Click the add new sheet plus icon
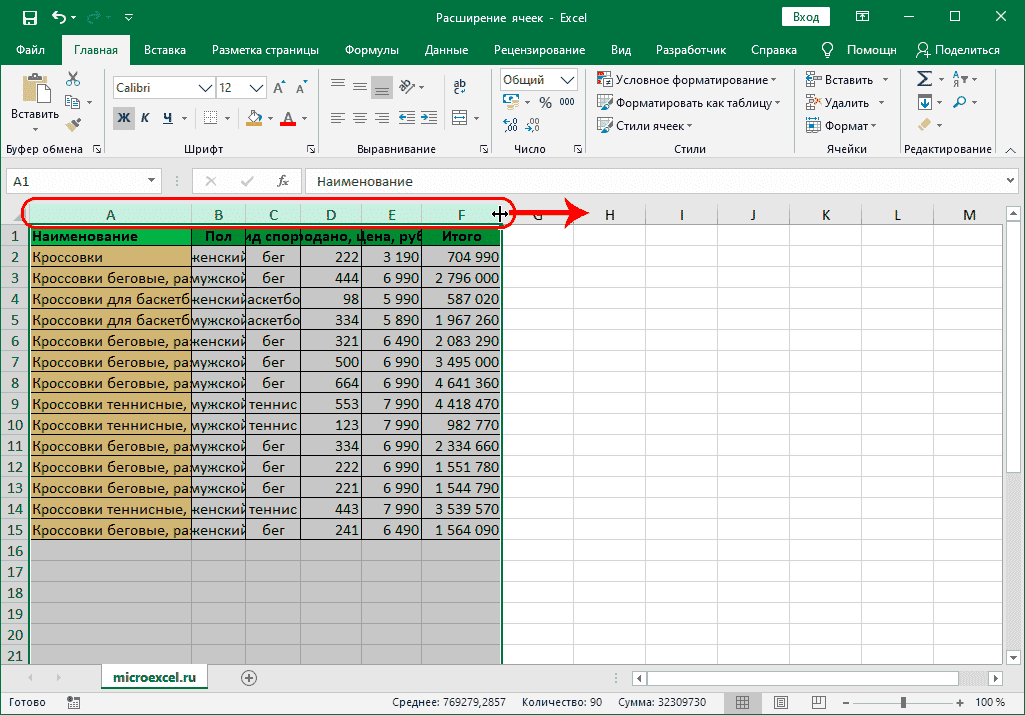Screen dimensions: 1025x715 [x=249, y=678]
